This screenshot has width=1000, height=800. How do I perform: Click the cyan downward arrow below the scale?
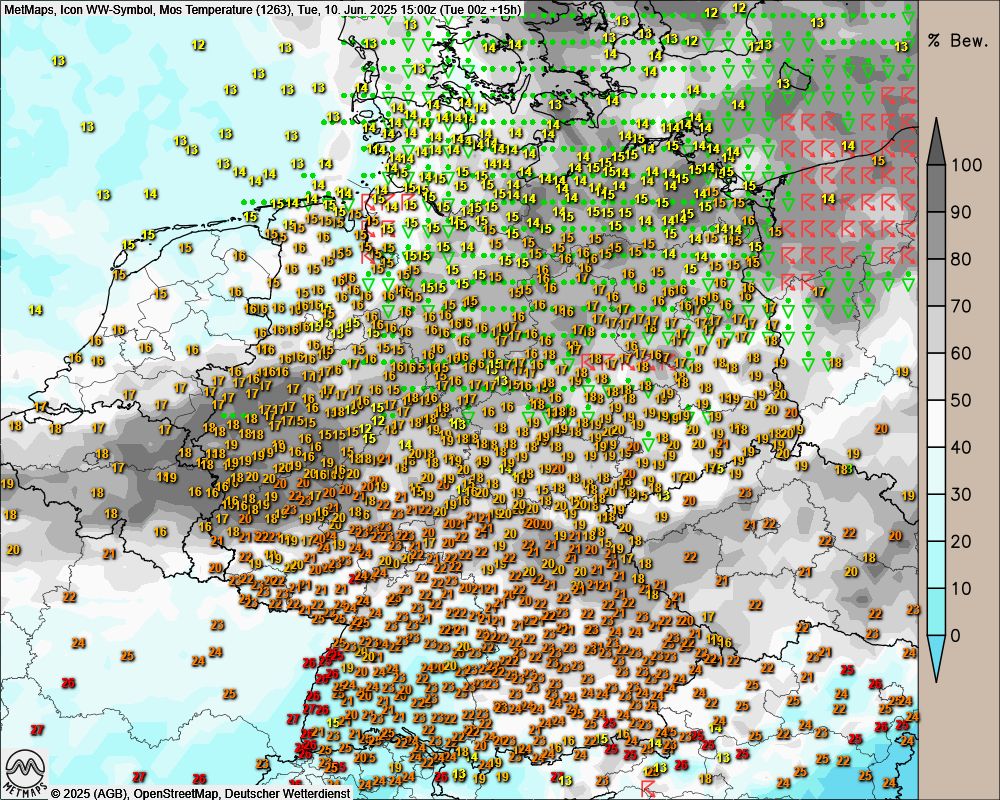click(x=936, y=662)
